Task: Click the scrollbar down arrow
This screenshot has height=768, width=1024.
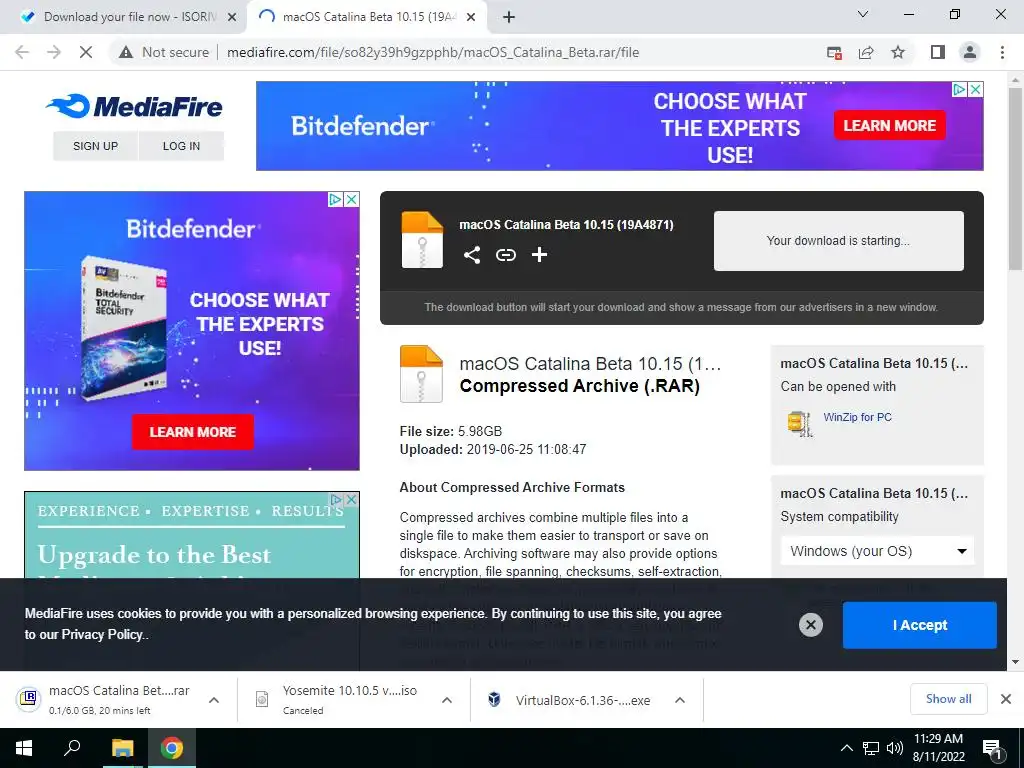Action: click(1015, 662)
